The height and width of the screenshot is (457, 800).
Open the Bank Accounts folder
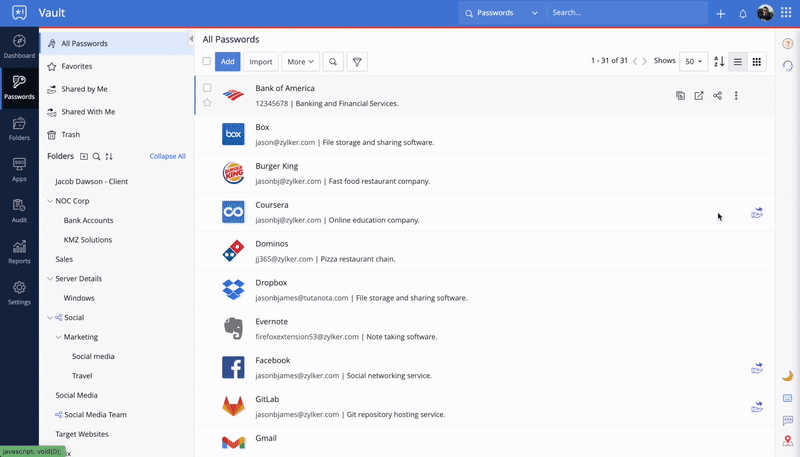click(x=88, y=220)
